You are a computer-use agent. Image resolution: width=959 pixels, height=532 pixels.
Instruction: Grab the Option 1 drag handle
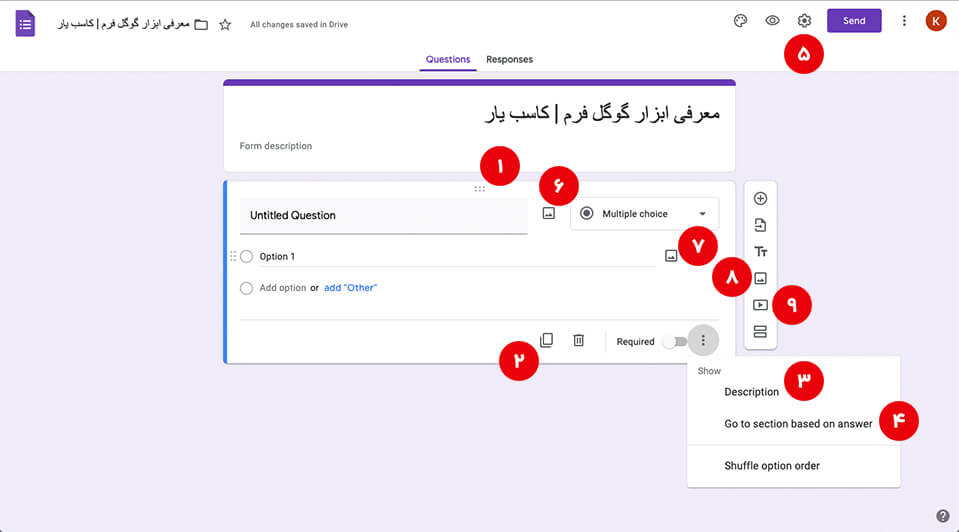point(232,256)
